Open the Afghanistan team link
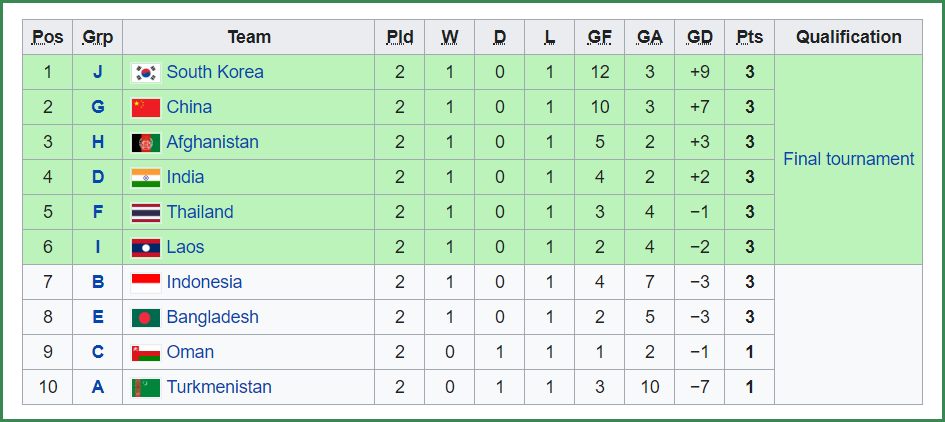This screenshot has width=945, height=422. 213,142
